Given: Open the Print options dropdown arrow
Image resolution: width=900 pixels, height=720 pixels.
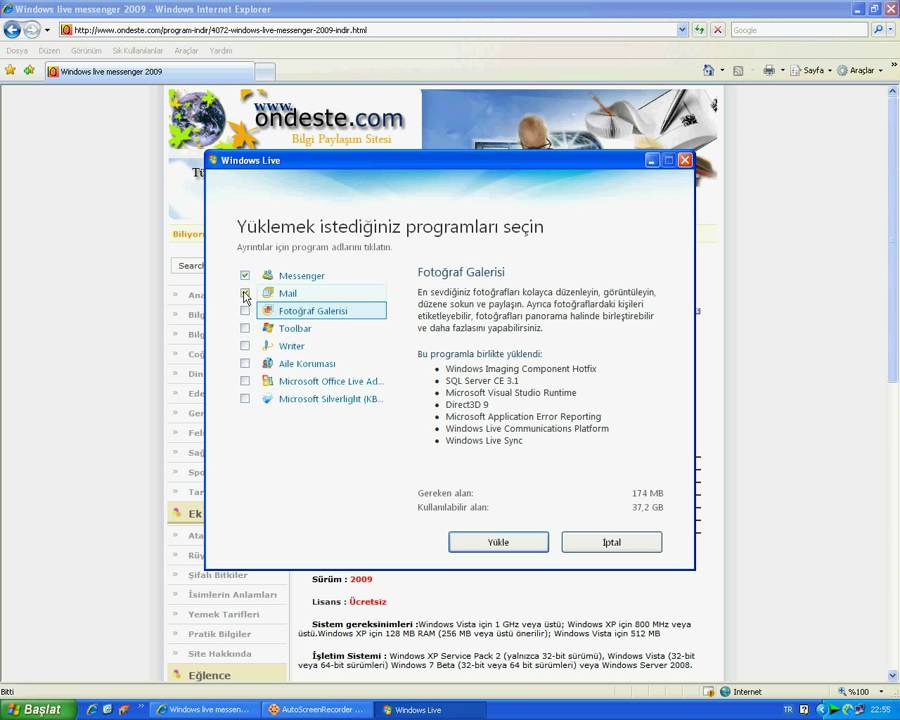Looking at the screenshot, I should (782, 71).
